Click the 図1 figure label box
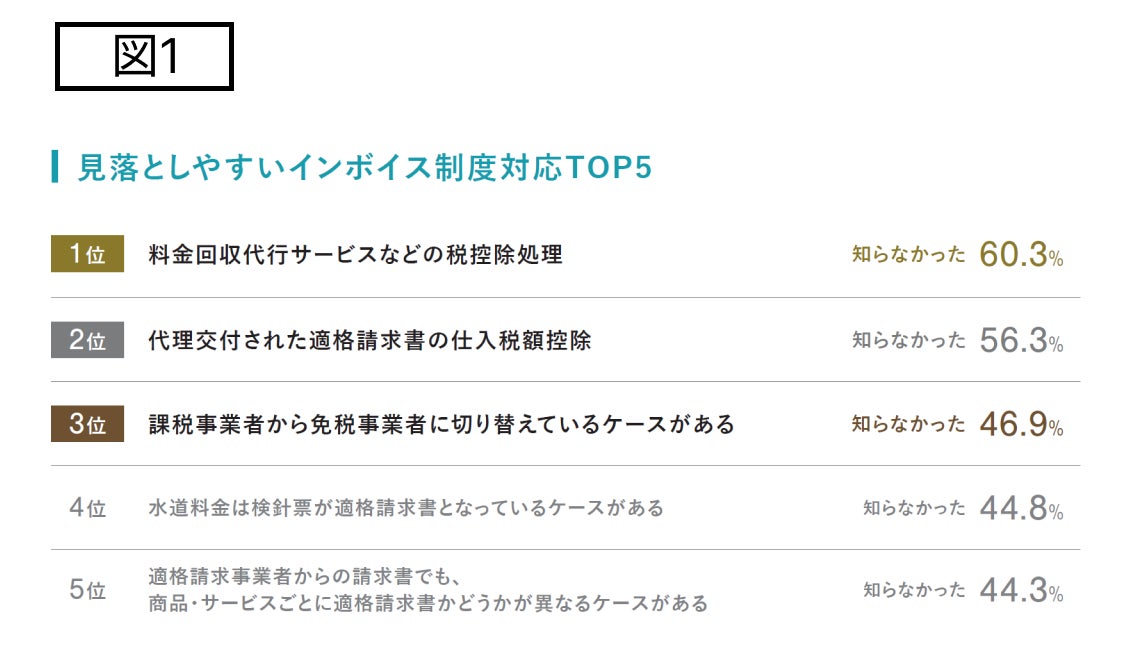The height and width of the screenshot is (645, 1143). click(144, 57)
